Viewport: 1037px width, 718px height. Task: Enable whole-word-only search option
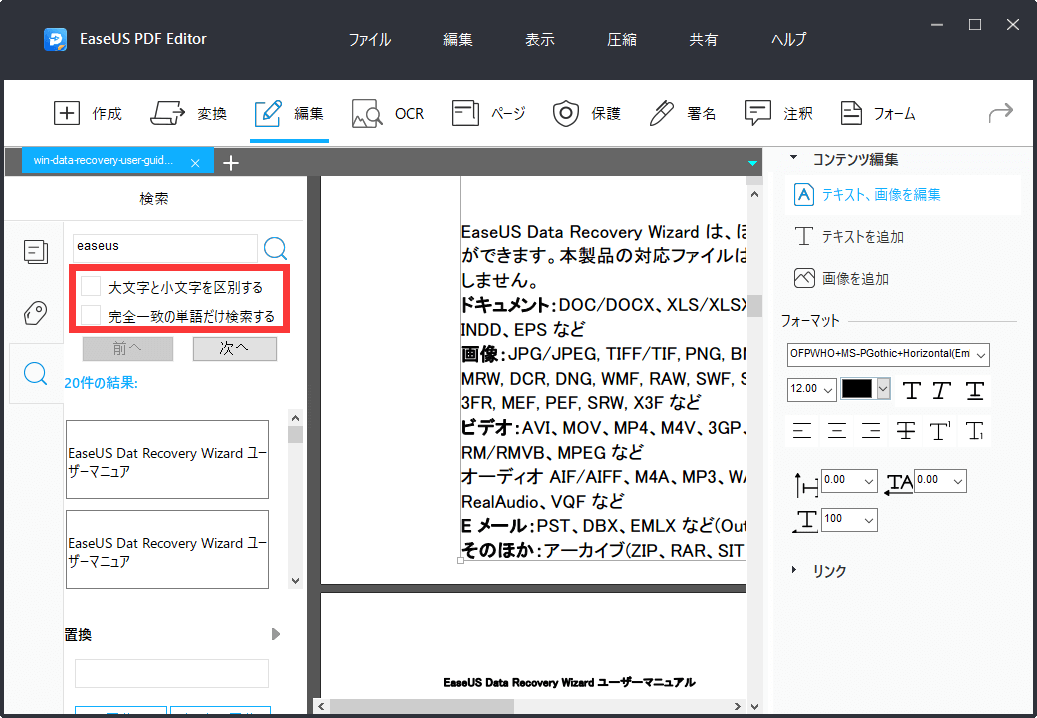pyautogui.click(x=92, y=312)
